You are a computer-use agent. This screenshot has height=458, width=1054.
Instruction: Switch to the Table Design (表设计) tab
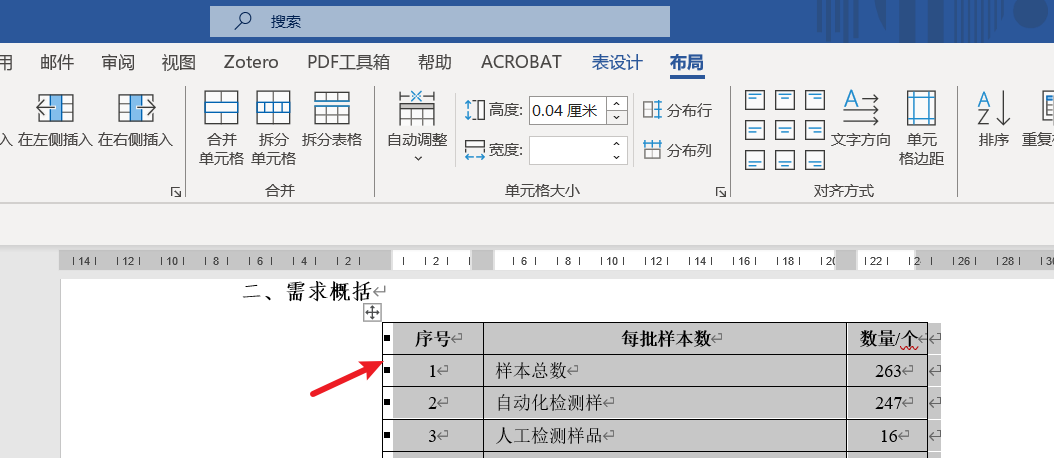617,62
